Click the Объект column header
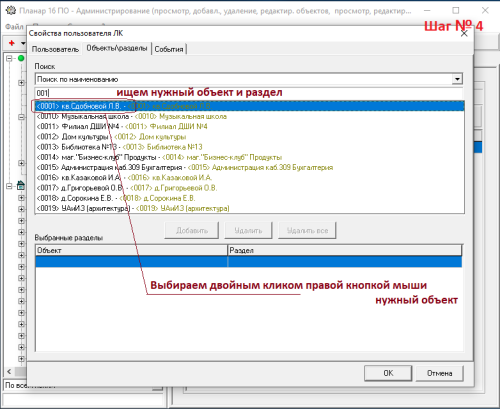500x409 pixels. tap(131, 250)
